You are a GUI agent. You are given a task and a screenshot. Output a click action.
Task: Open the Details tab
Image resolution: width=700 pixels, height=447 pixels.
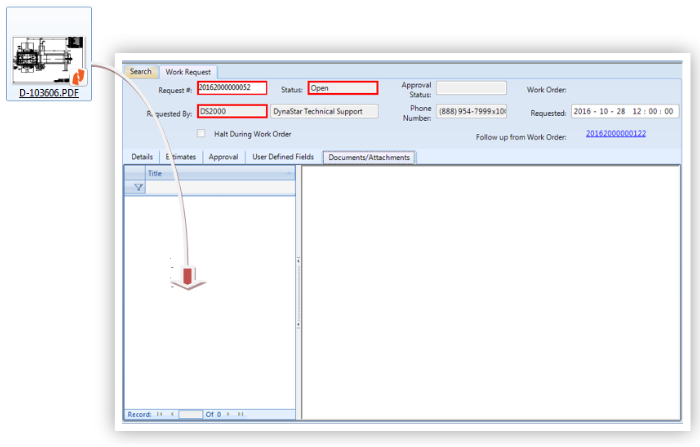click(x=142, y=157)
